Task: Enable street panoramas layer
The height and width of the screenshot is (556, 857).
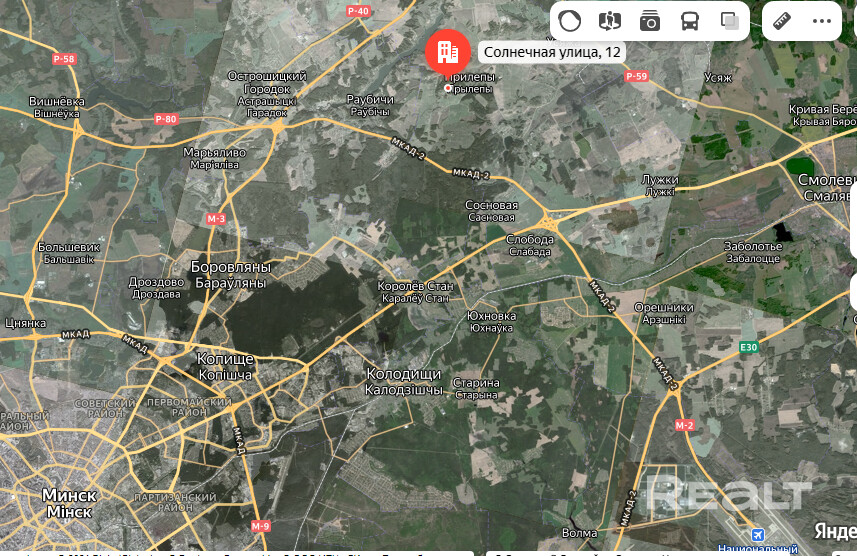Action: [x=610, y=21]
